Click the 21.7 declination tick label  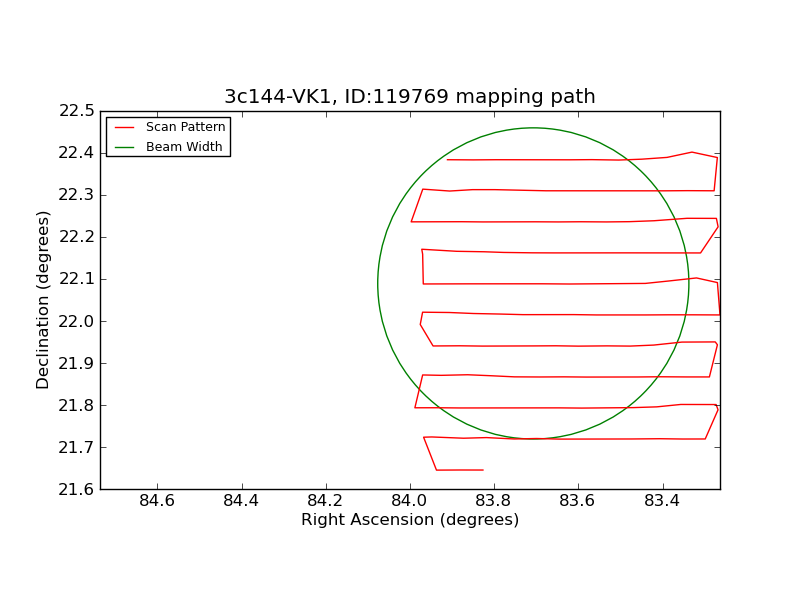tap(77, 447)
